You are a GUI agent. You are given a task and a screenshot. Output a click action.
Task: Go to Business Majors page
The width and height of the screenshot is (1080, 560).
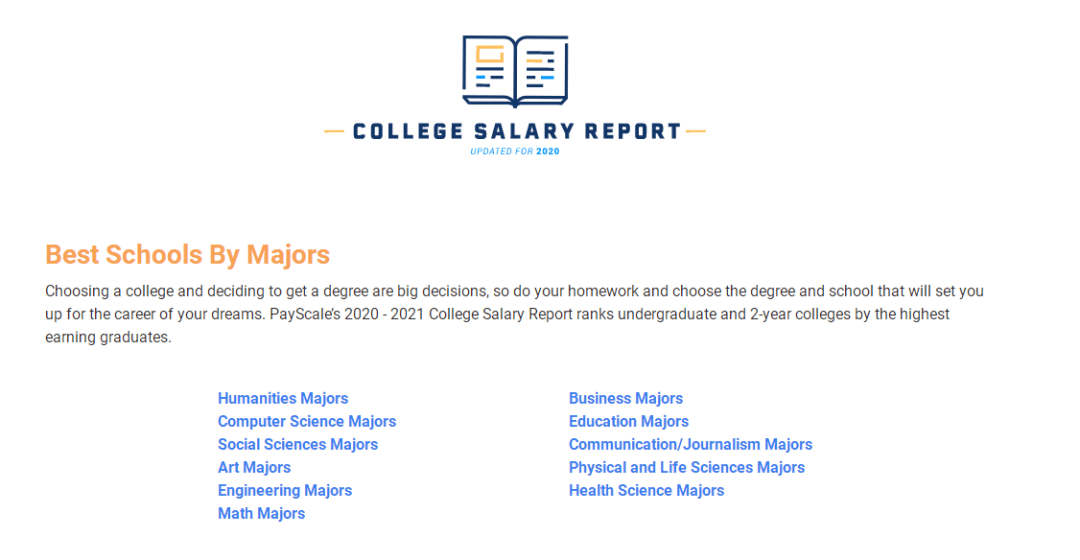click(625, 398)
